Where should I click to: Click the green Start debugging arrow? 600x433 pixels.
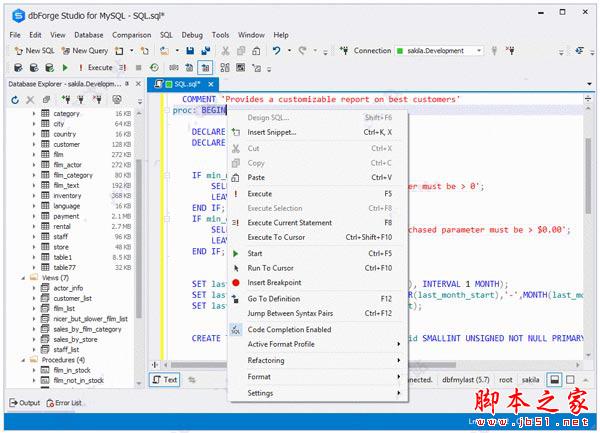[x=65, y=68]
